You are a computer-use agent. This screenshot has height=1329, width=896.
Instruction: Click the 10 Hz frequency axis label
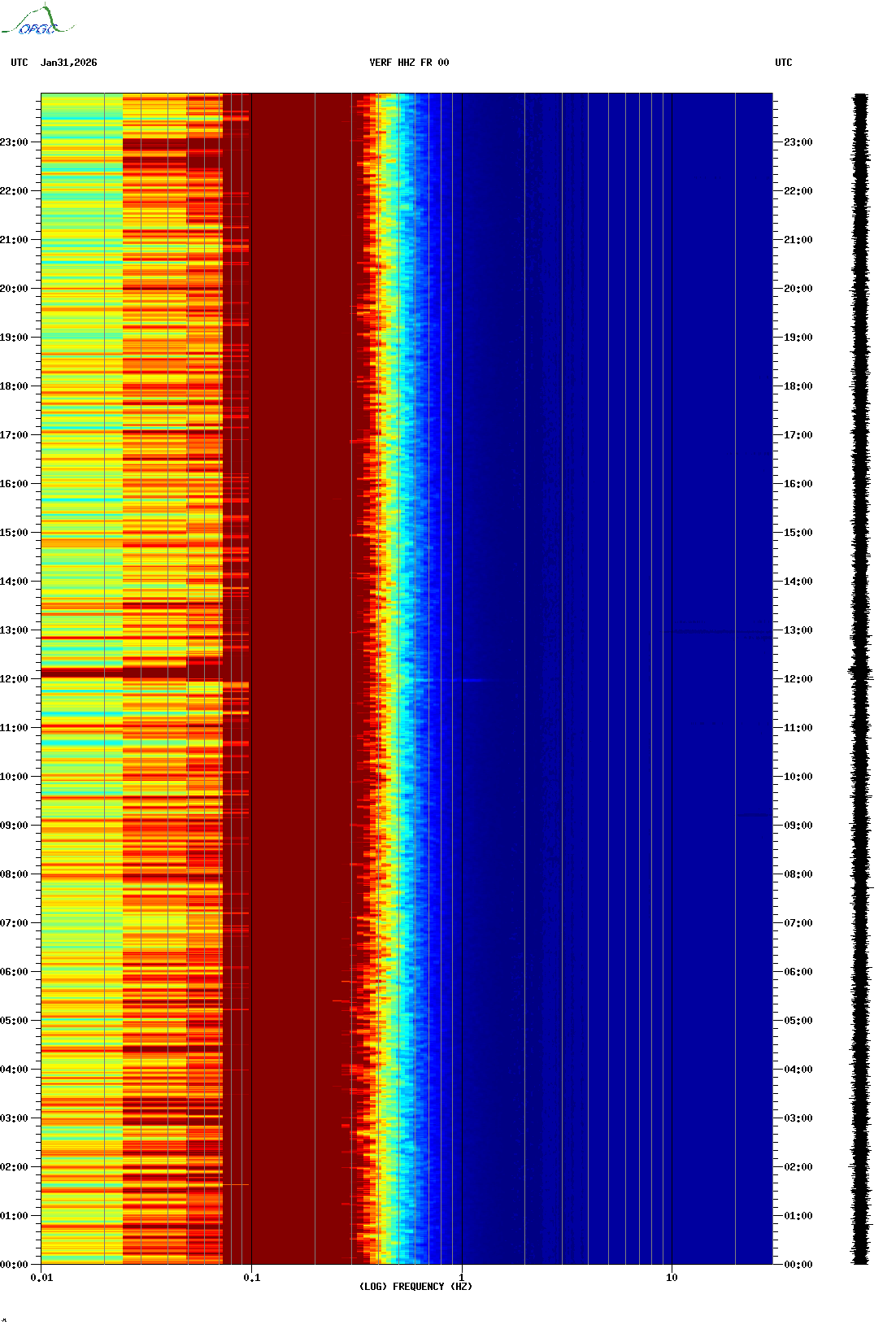pyautogui.click(x=672, y=1278)
